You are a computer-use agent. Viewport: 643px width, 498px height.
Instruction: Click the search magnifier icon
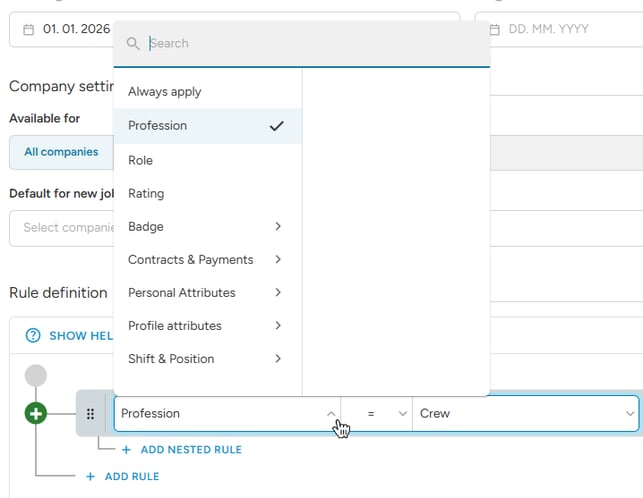[133, 44]
